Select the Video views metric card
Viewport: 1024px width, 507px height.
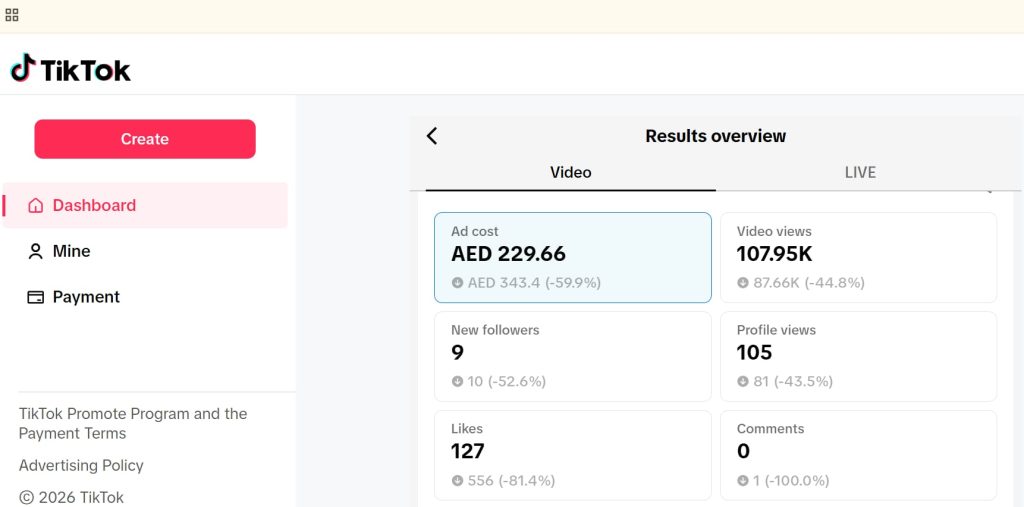[x=858, y=257]
